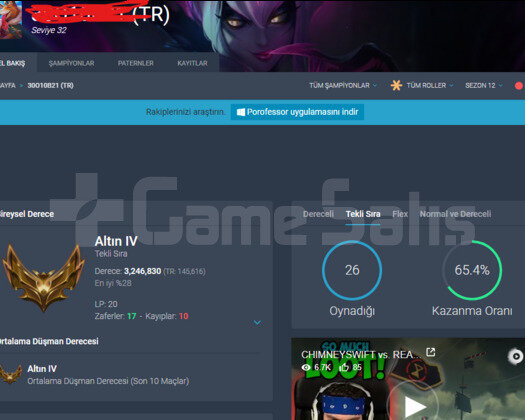This screenshot has height=420, width=525.
Task: Click the Windows logo in the download button
Action: [x=241, y=112]
